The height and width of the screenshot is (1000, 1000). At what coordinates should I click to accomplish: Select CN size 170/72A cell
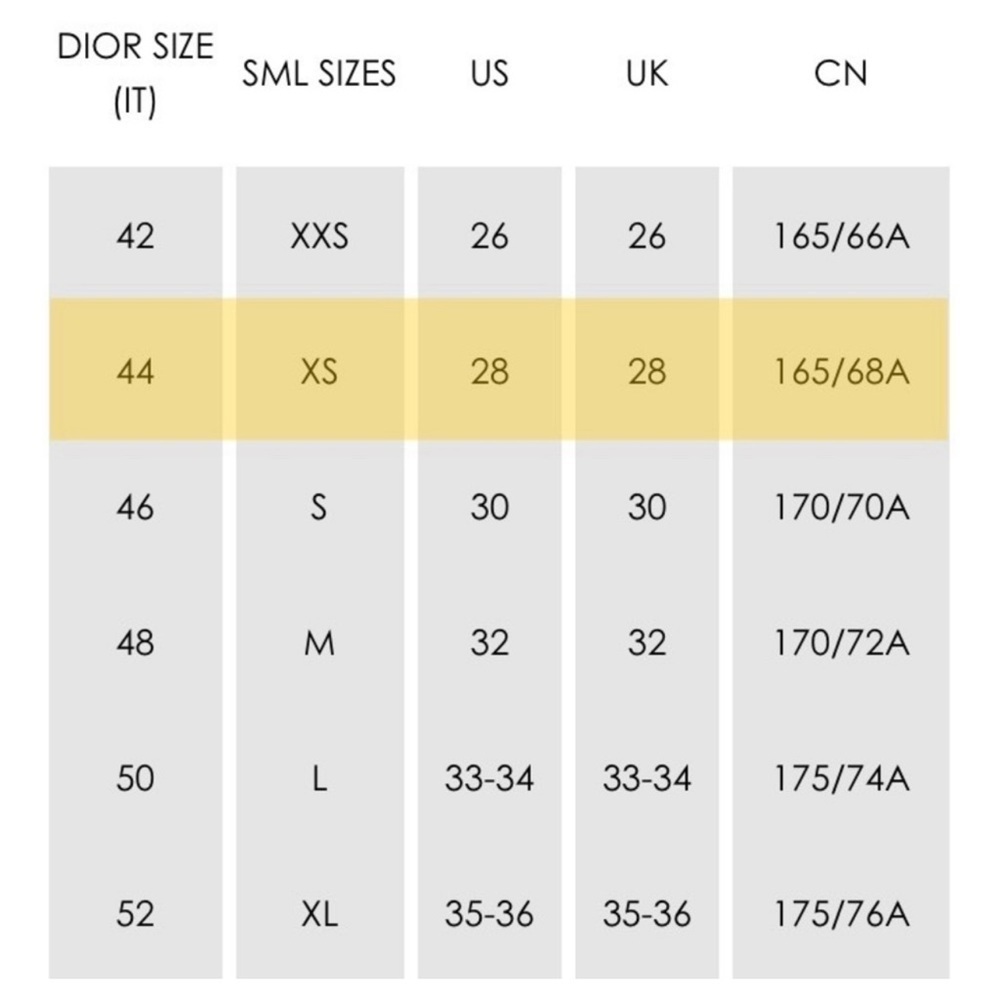point(841,642)
